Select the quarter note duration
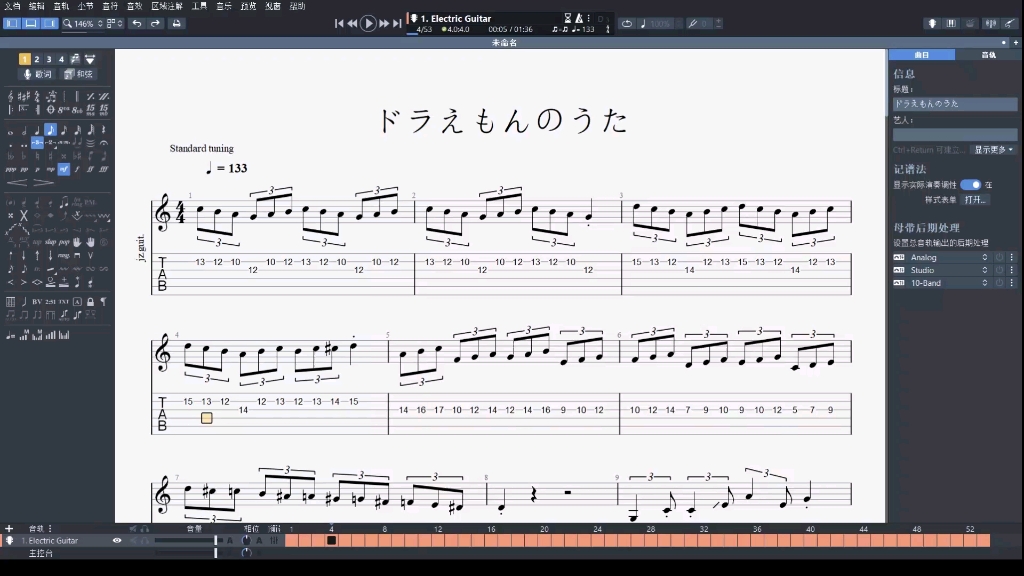The width and height of the screenshot is (1024, 576). pyautogui.click(x=37, y=130)
